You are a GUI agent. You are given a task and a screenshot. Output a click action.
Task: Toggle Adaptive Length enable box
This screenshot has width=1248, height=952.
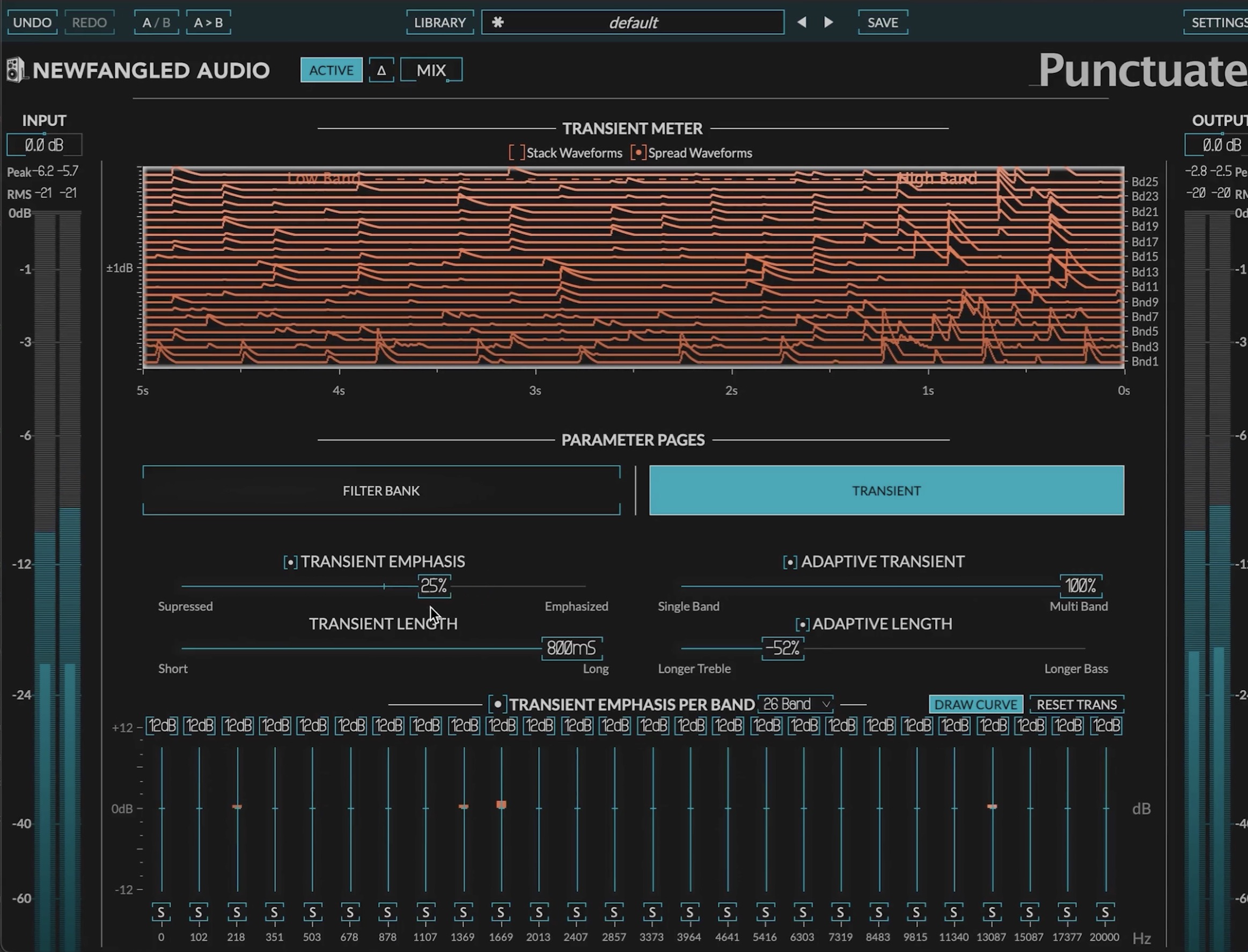(x=803, y=625)
